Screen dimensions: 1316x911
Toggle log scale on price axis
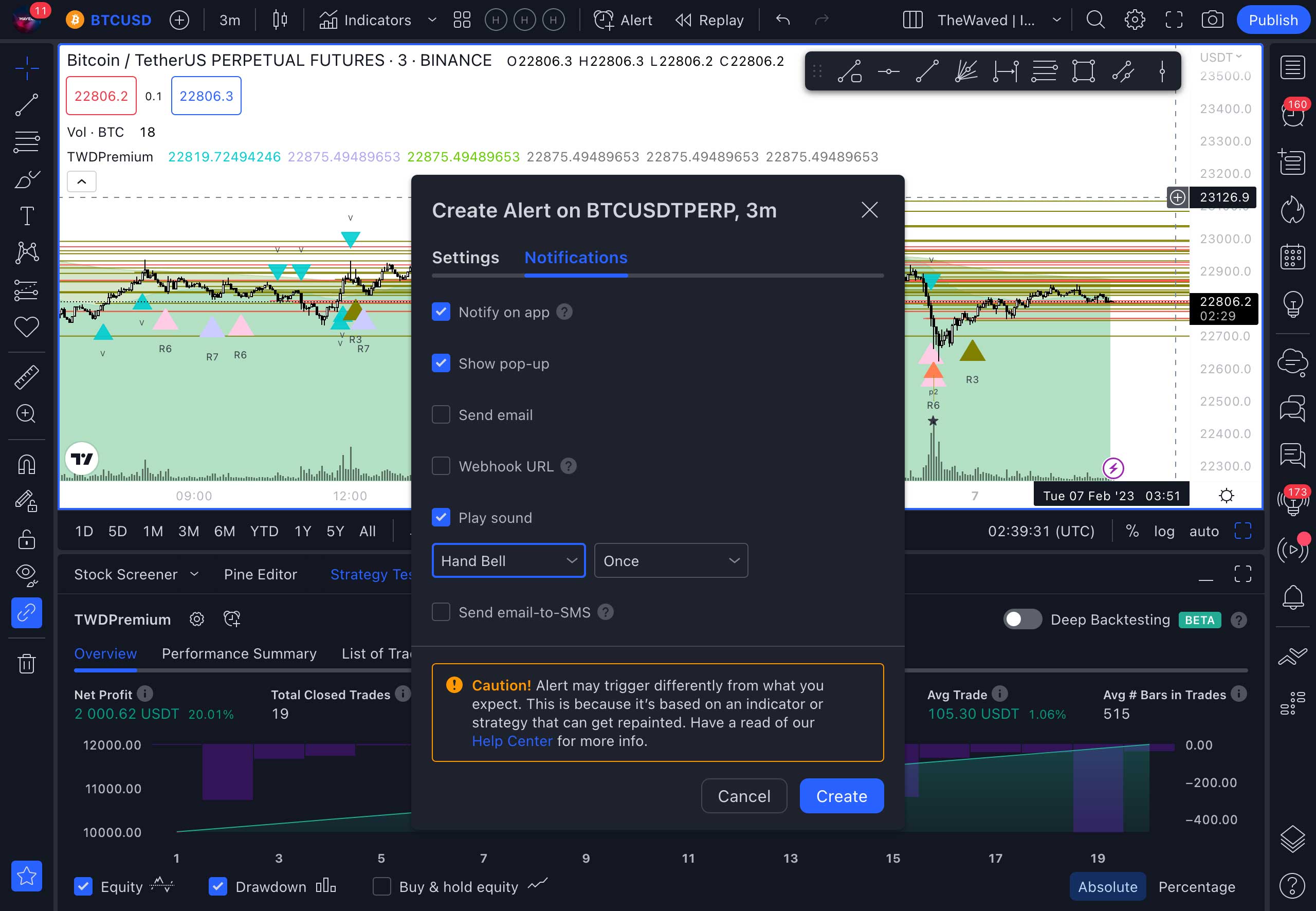[x=1164, y=532]
